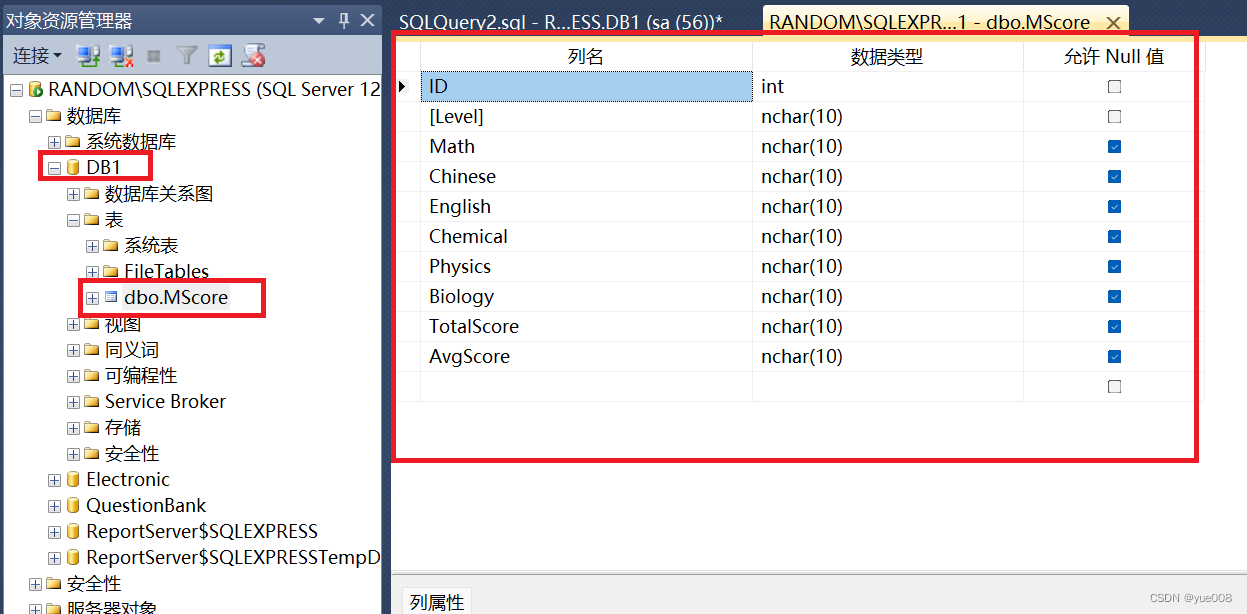The image size is (1247, 614).
Task: Click the 数据类型 column header
Action: (x=887, y=57)
